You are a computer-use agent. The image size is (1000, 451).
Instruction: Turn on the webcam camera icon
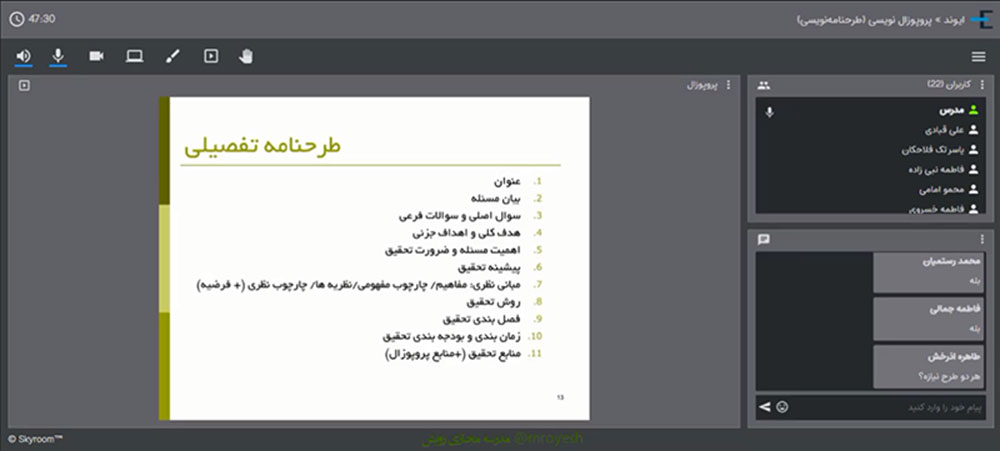coord(96,56)
